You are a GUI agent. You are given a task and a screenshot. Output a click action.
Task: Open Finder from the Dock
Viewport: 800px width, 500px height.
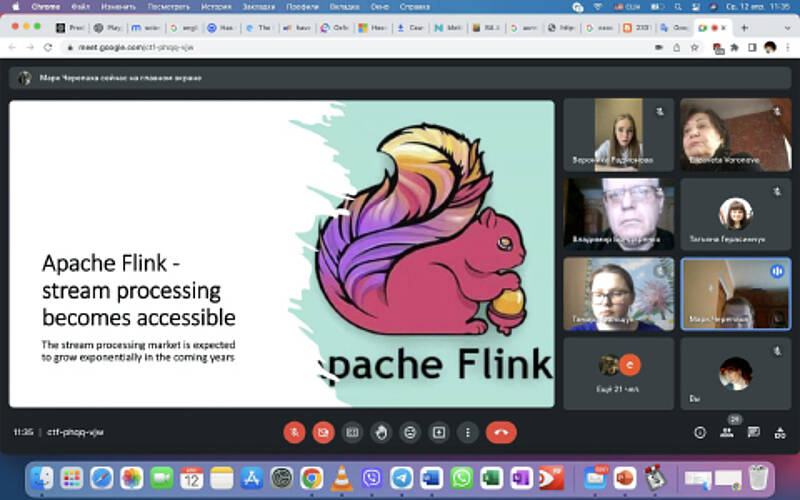pyautogui.click(x=42, y=478)
